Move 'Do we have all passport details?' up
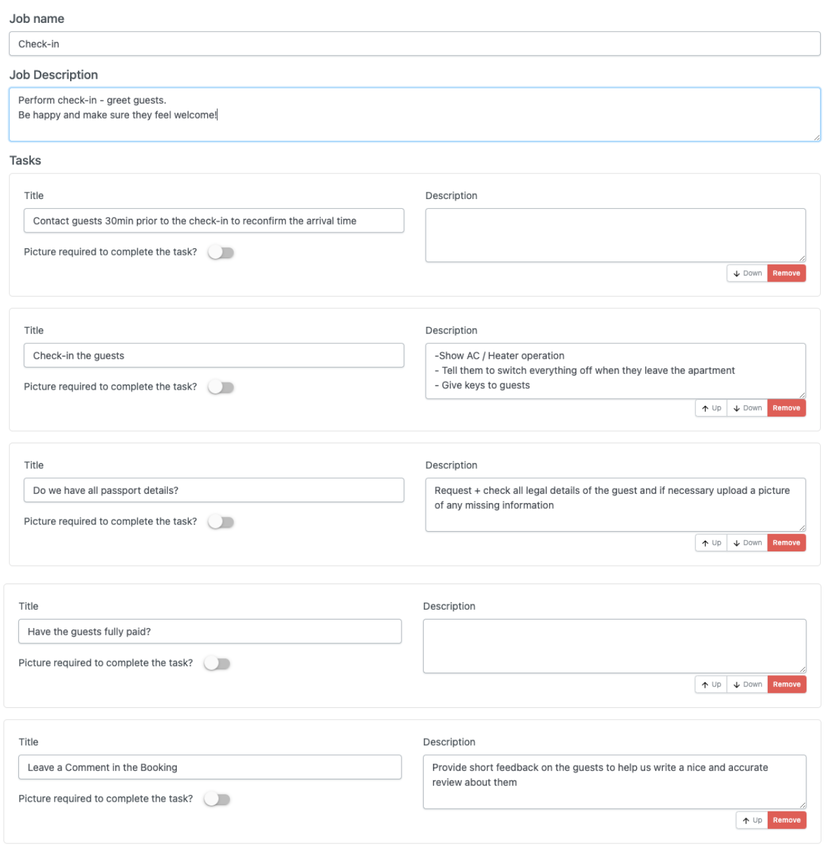This screenshot has width=828, height=854. click(711, 543)
